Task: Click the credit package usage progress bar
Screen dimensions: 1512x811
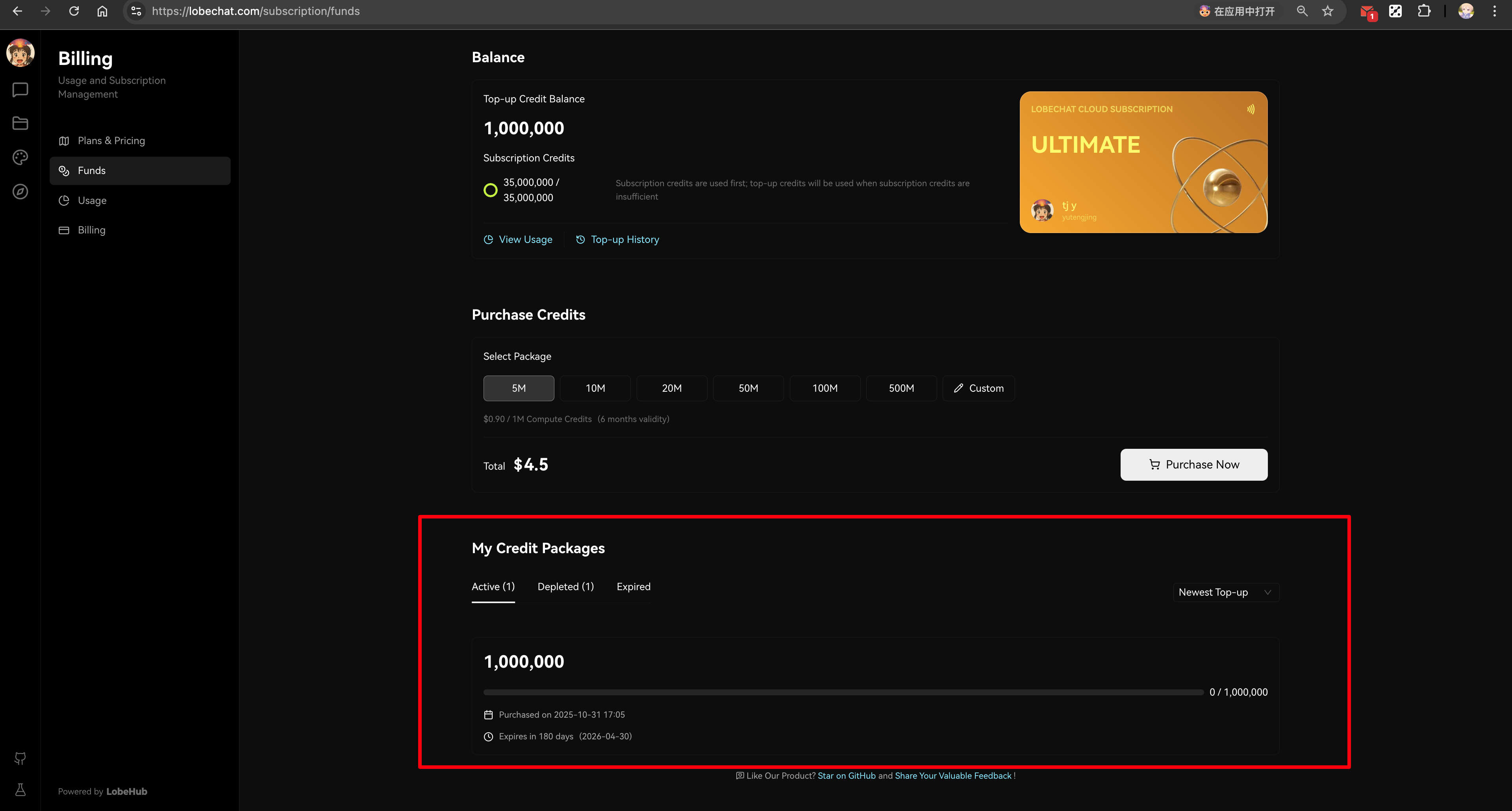Action: pos(843,692)
